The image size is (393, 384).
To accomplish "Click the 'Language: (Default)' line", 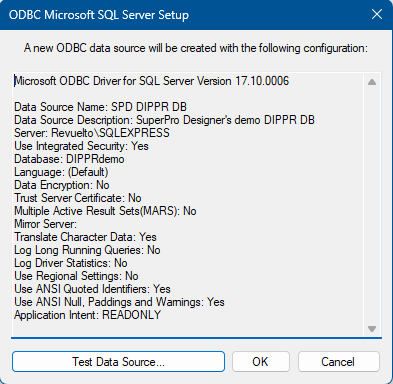I will pos(61,172).
